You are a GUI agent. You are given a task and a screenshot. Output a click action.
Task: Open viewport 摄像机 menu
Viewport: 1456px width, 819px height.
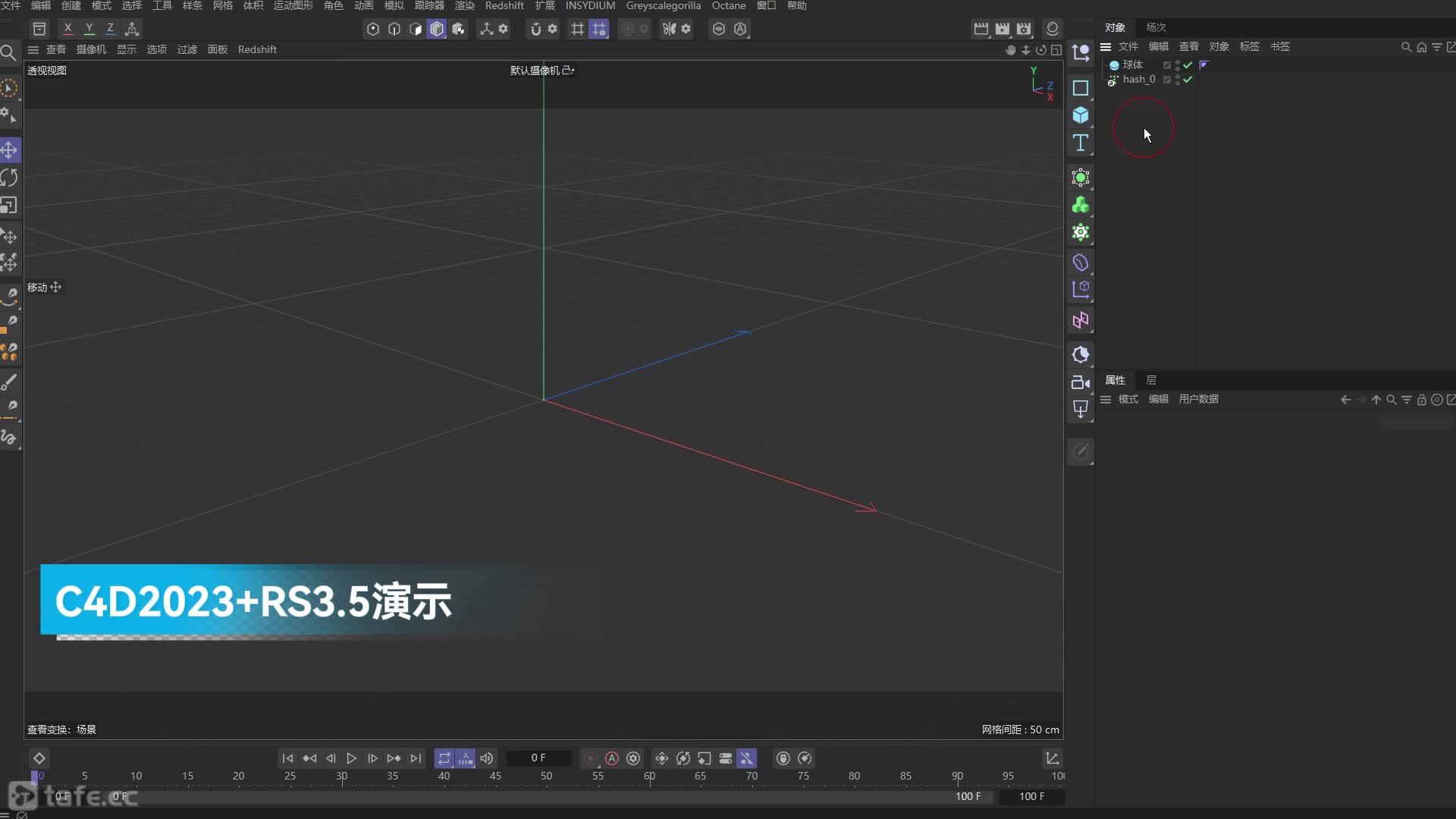(91, 50)
